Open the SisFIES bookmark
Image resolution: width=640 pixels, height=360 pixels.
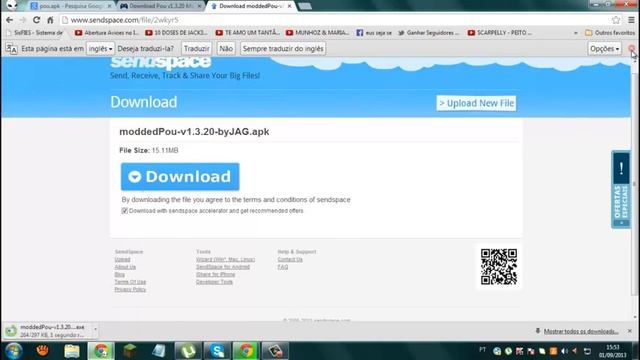[x=35, y=33]
